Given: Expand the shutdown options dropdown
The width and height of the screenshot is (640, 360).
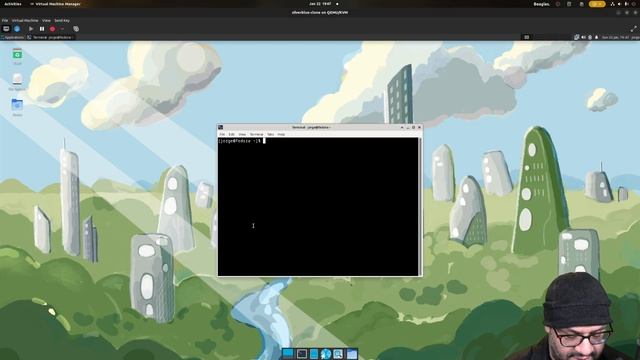Looking at the screenshot, I should coord(62,29).
